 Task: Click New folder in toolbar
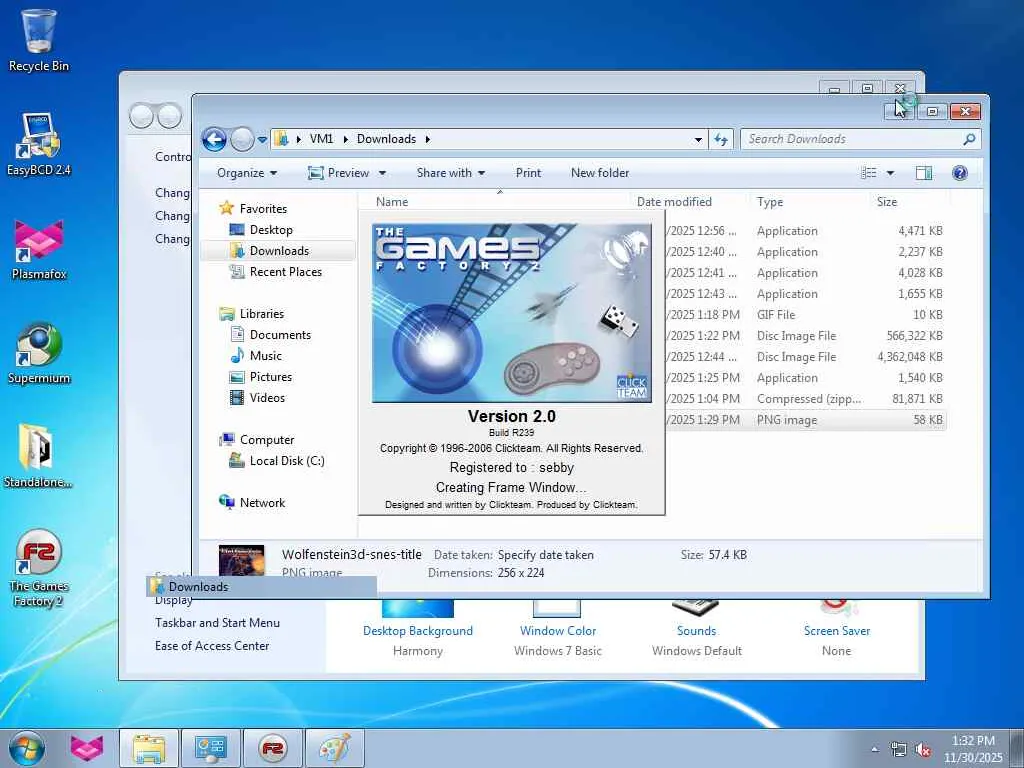point(600,173)
